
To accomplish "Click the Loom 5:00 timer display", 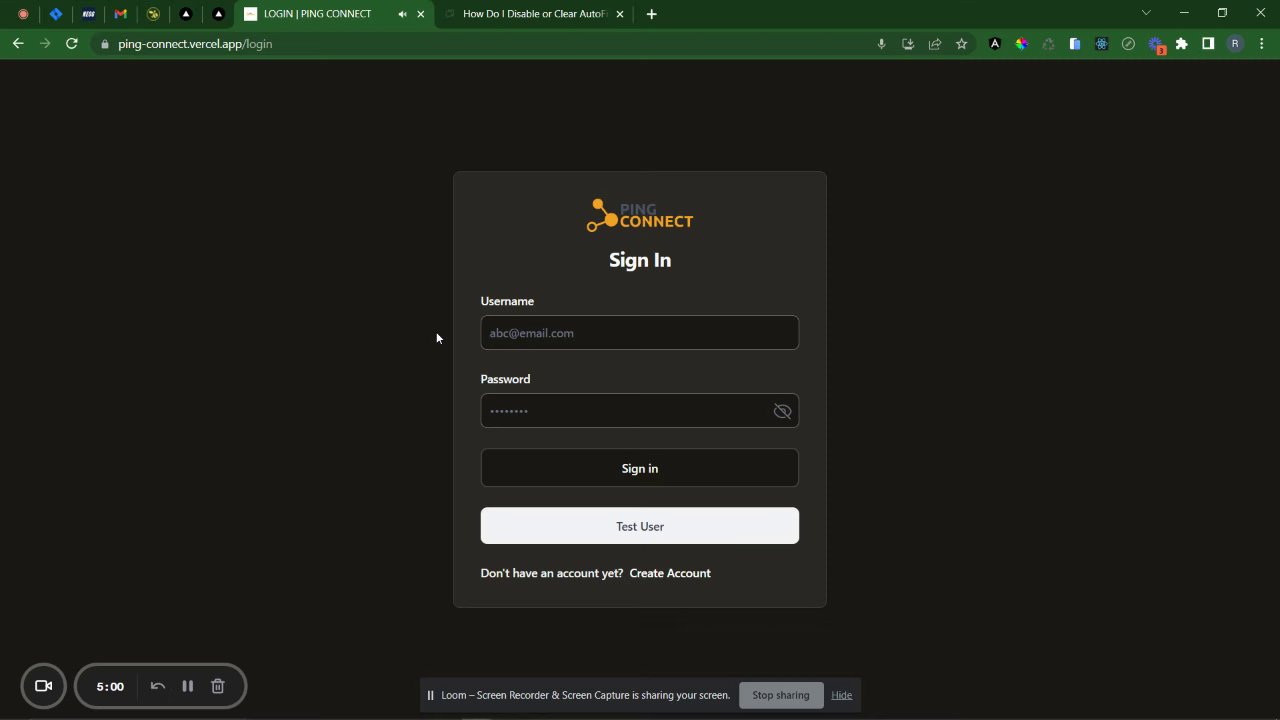I will pos(110,686).
